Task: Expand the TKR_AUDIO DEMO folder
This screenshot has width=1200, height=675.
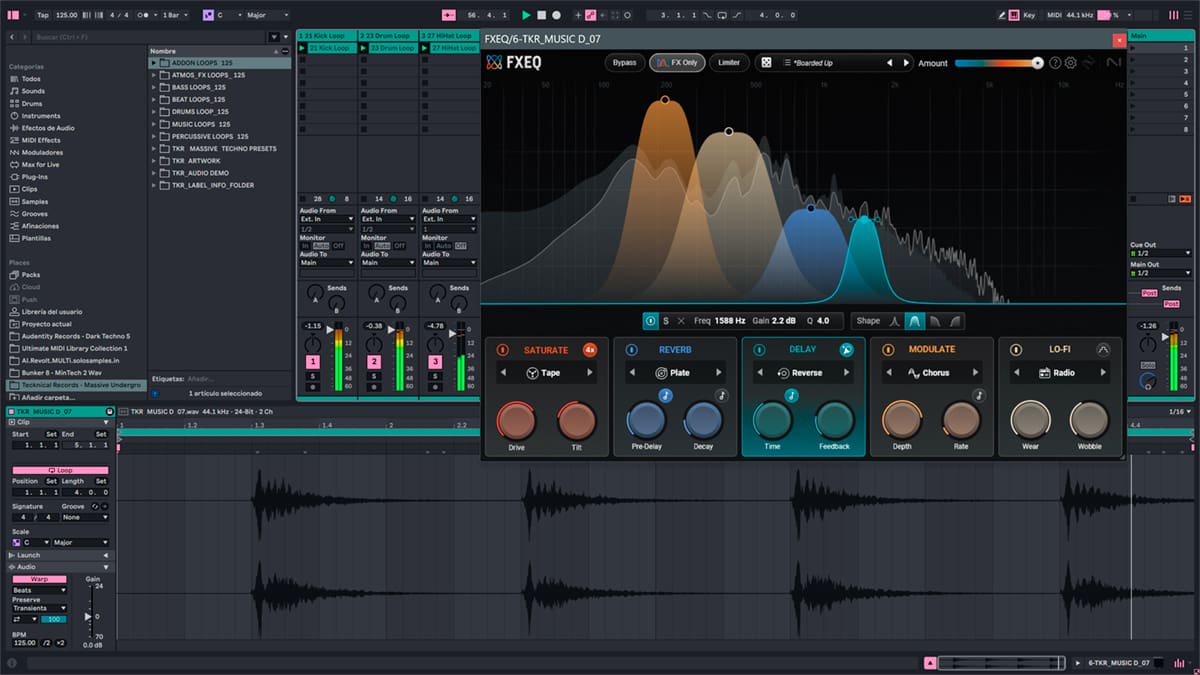Action: [x=155, y=173]
